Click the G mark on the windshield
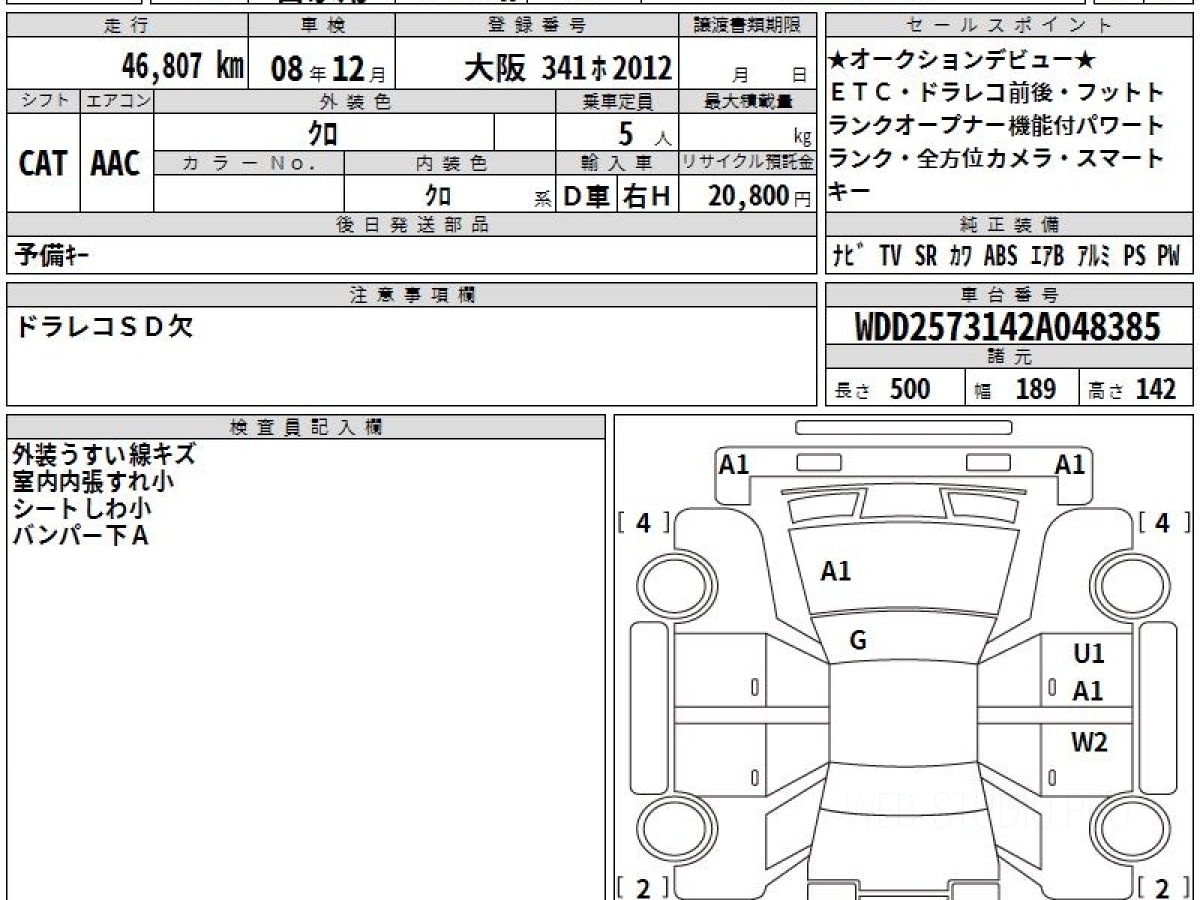The image size is (1200, 900). click(x=858, y=641)
